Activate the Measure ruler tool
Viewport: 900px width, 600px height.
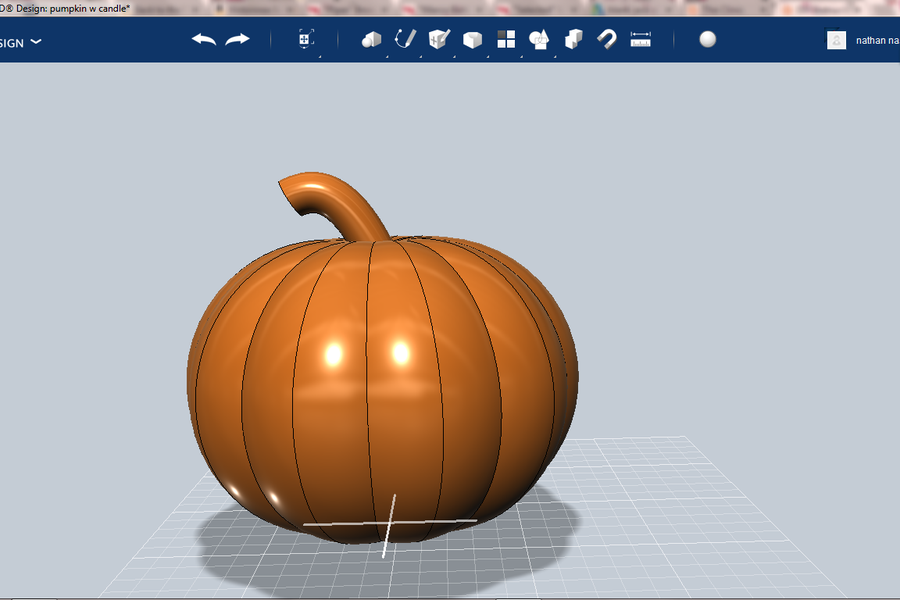pos(640,40)
